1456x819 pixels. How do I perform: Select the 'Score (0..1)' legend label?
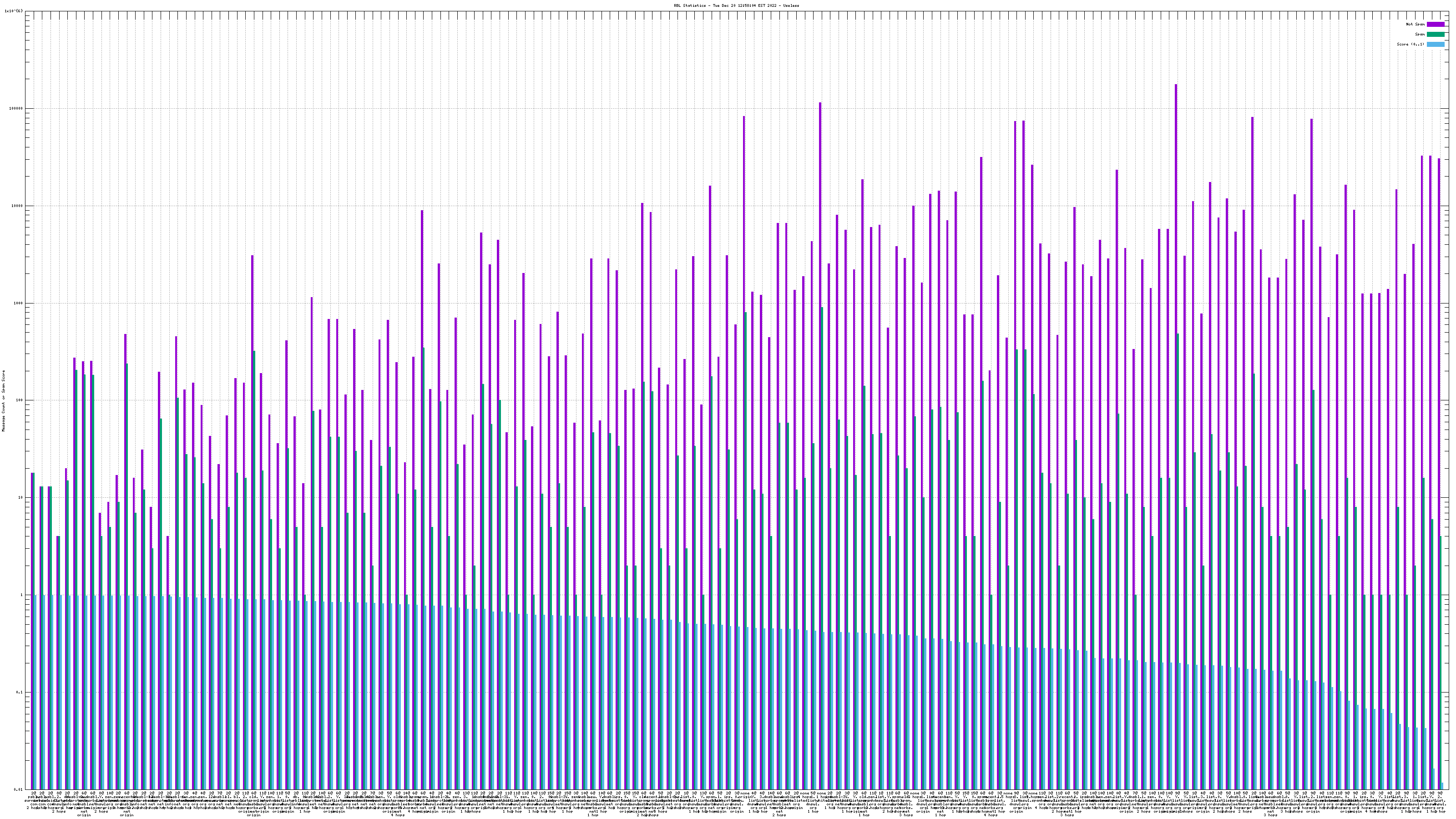click(1410, 44)
